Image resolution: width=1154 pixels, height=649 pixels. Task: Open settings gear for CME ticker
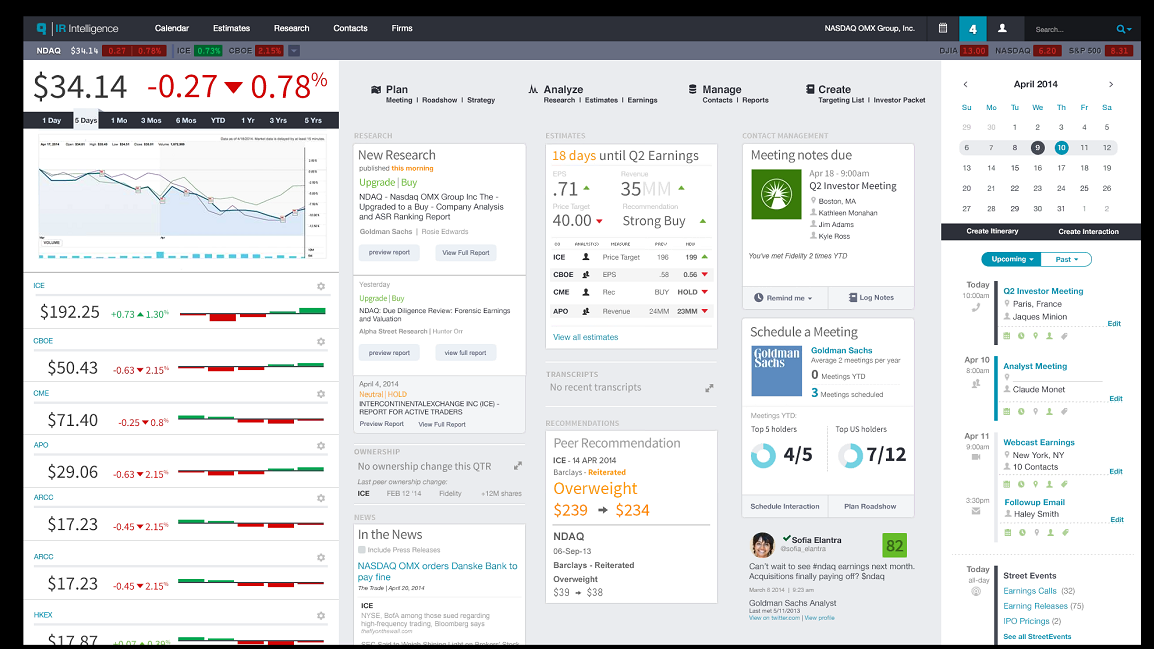[321, 393]
